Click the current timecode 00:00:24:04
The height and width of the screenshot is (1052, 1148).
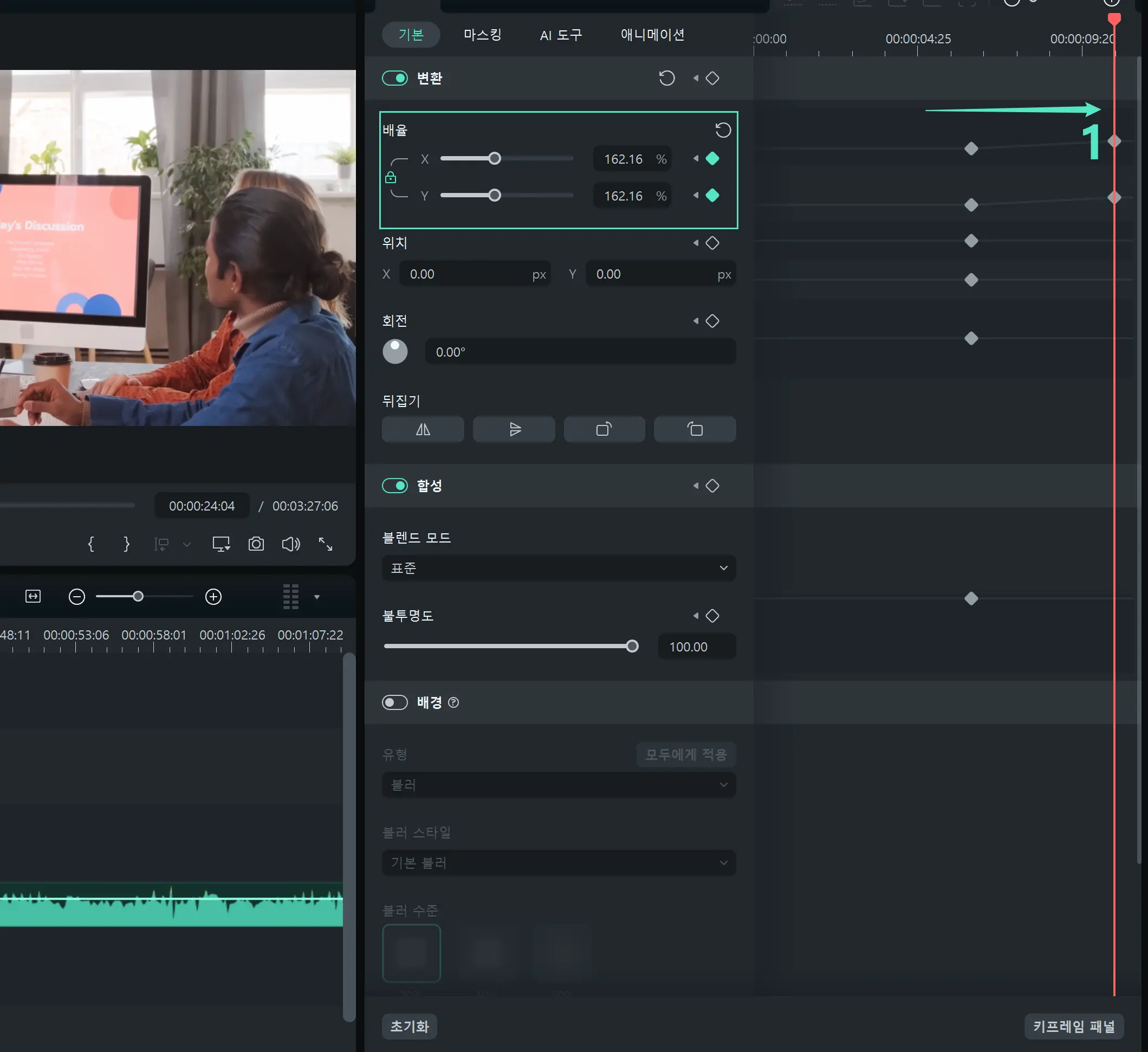(x=202, y=506)
